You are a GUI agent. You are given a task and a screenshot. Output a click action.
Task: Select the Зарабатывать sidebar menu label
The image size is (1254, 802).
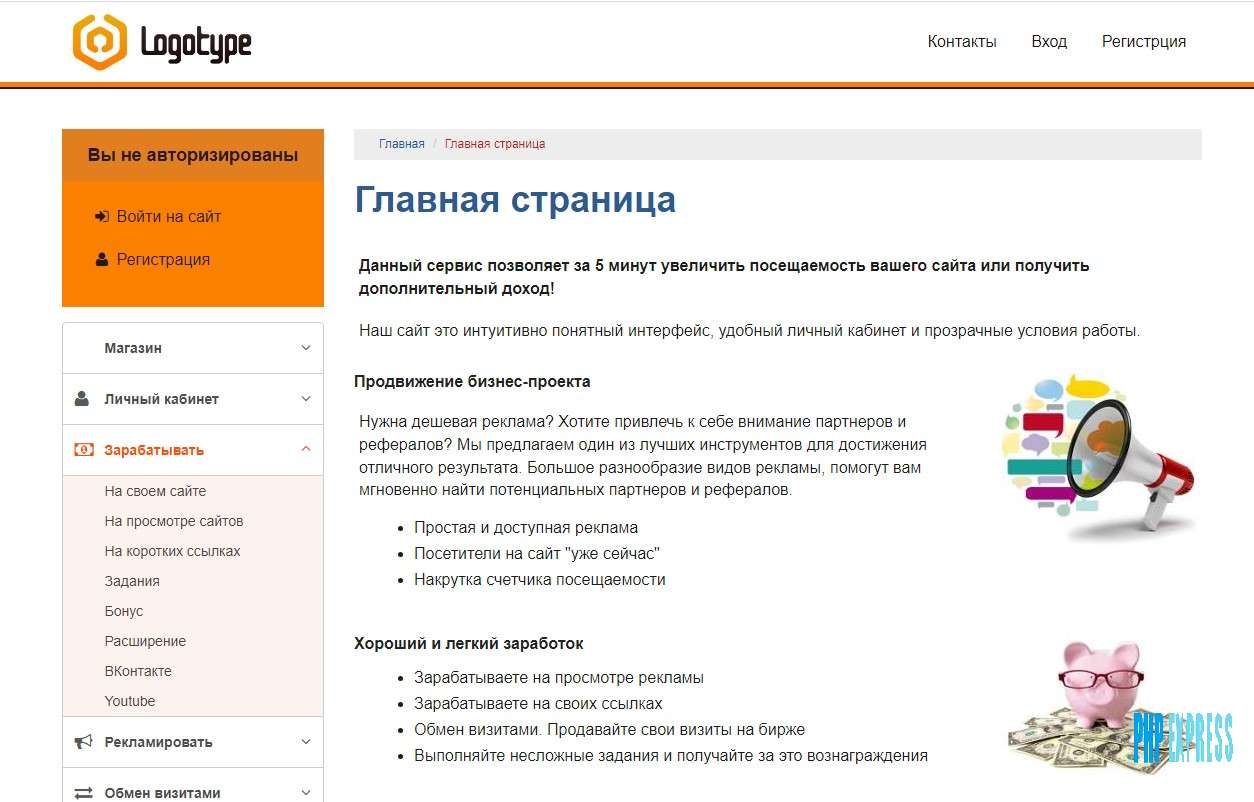[154, 450]
